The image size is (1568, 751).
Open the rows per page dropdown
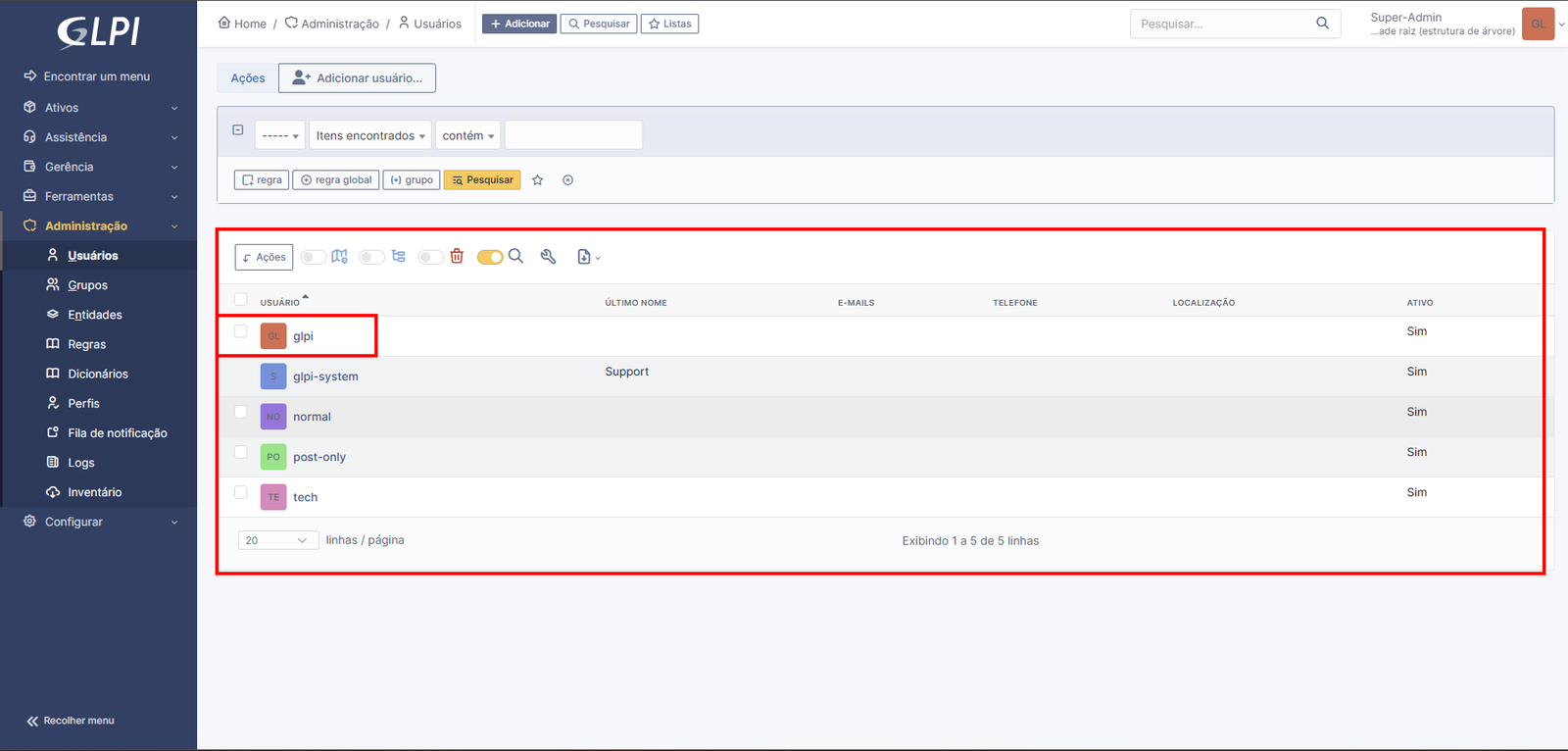(277, 540)
